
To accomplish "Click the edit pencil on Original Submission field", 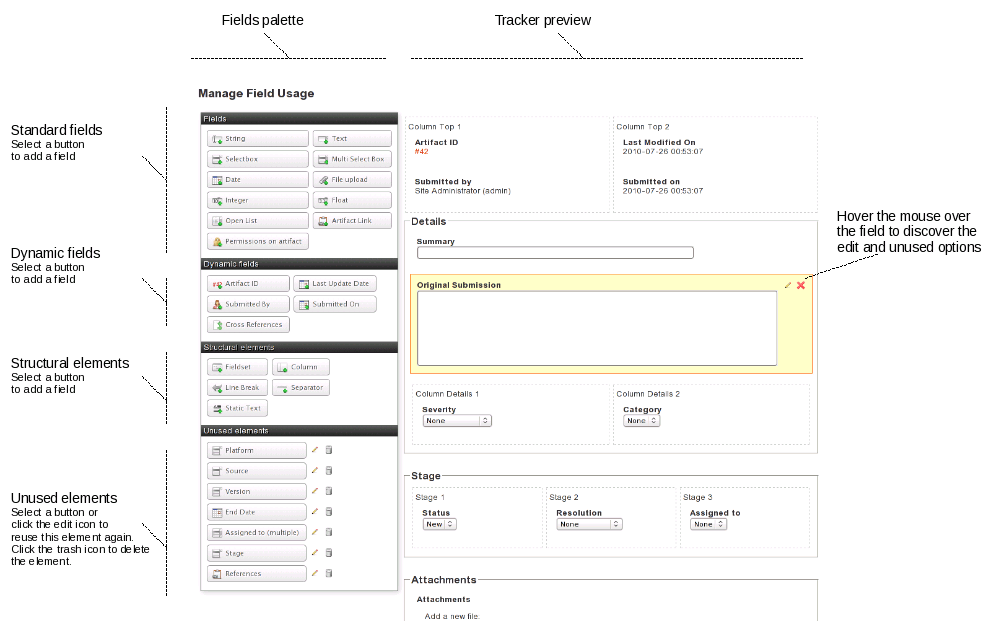I will pos(788,284).
